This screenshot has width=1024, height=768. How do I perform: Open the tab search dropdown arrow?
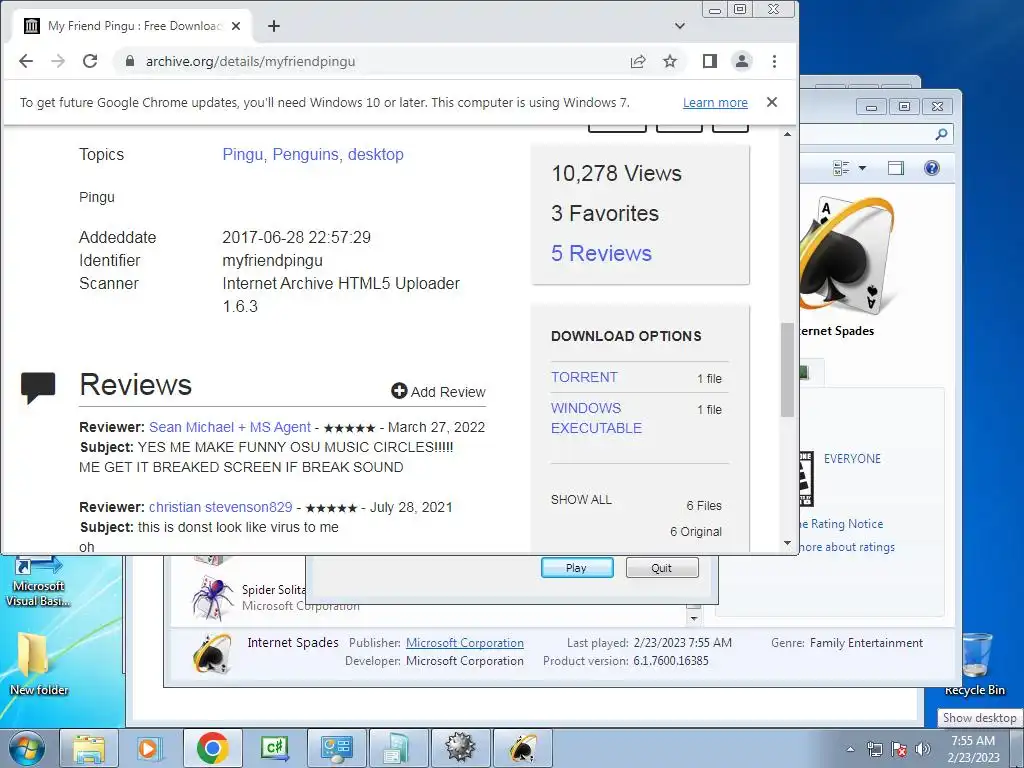[680, 26]
